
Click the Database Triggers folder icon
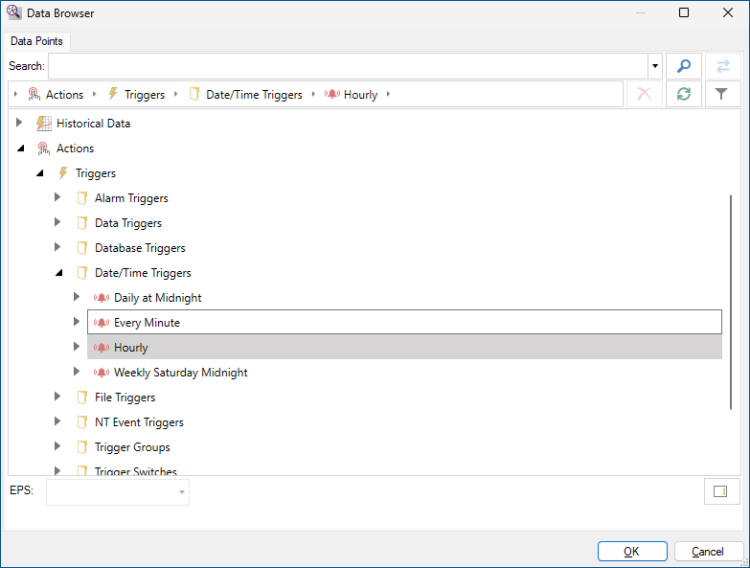82,248
